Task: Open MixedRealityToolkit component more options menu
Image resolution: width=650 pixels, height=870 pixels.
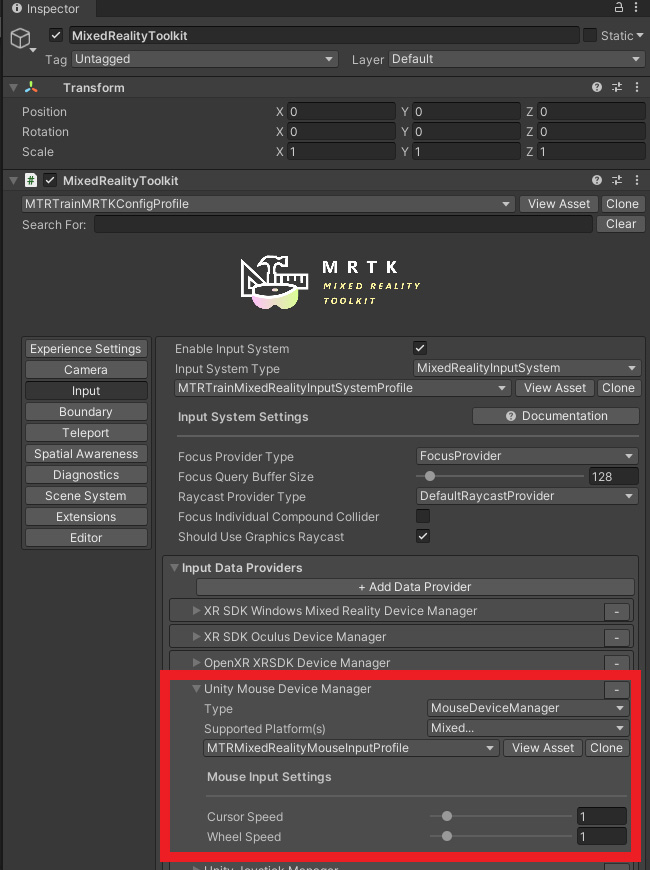Action: pos(637,180)
